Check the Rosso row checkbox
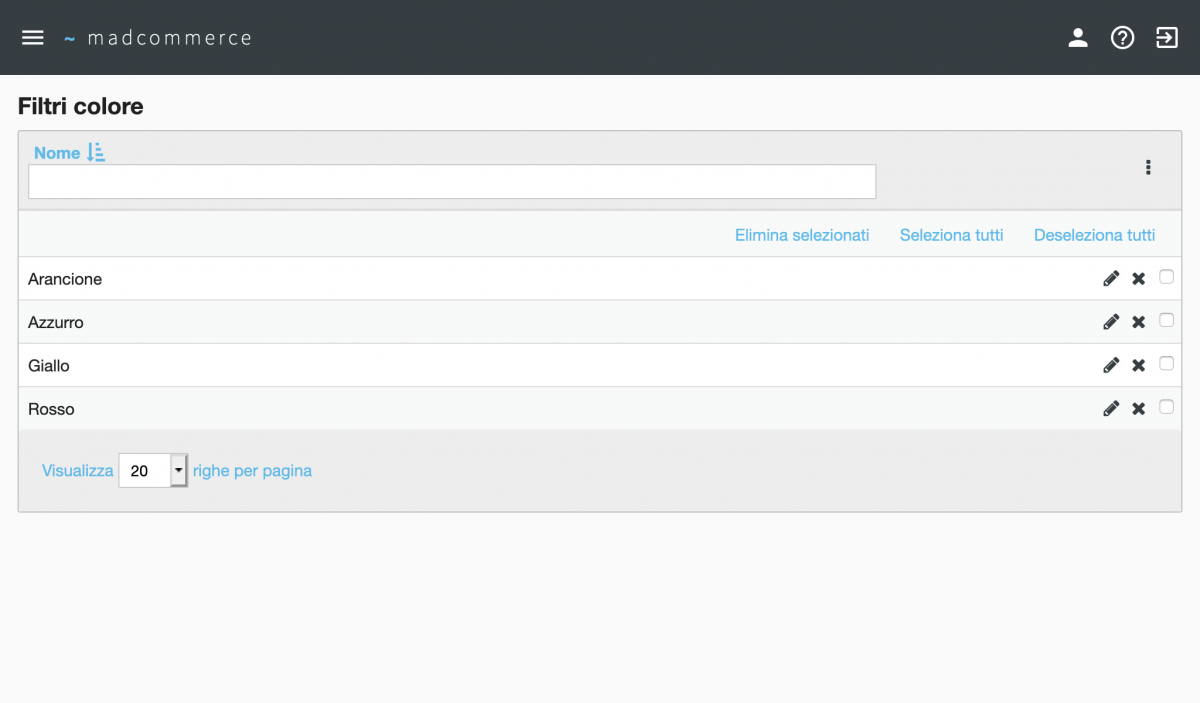The width and height of the screenshot is (1200, 703). 1166,407
